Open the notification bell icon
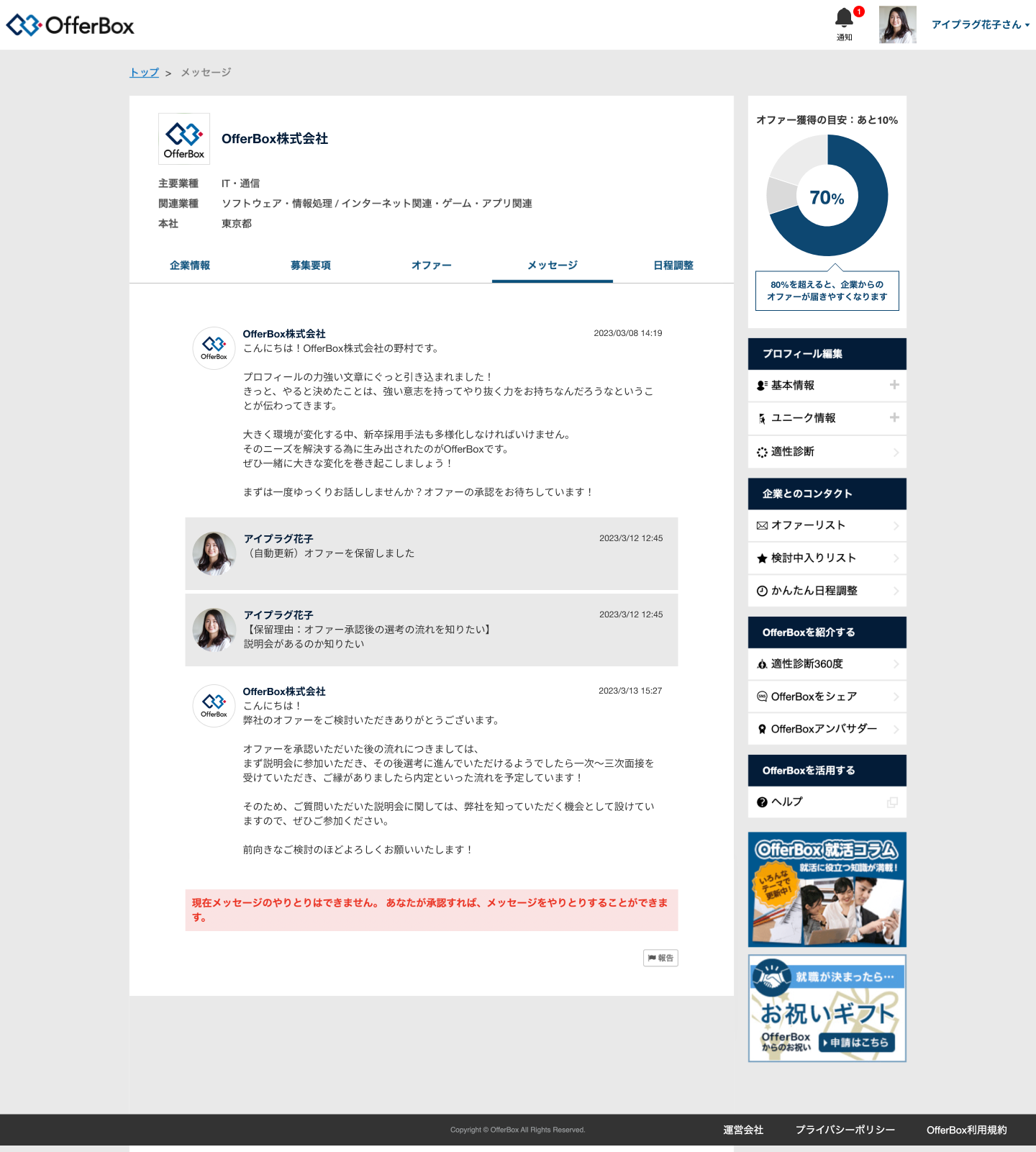This screenshot has height=1152, width=1036. pos(844,18)
